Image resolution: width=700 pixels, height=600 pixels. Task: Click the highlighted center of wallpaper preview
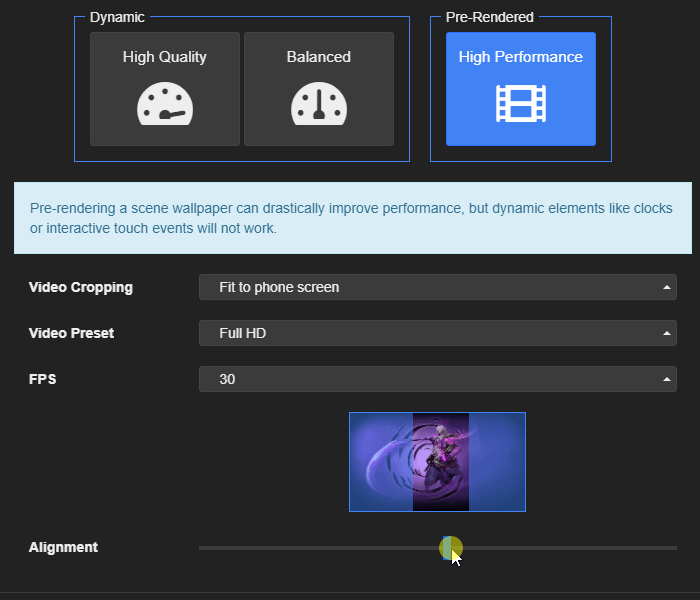point(440,462)
